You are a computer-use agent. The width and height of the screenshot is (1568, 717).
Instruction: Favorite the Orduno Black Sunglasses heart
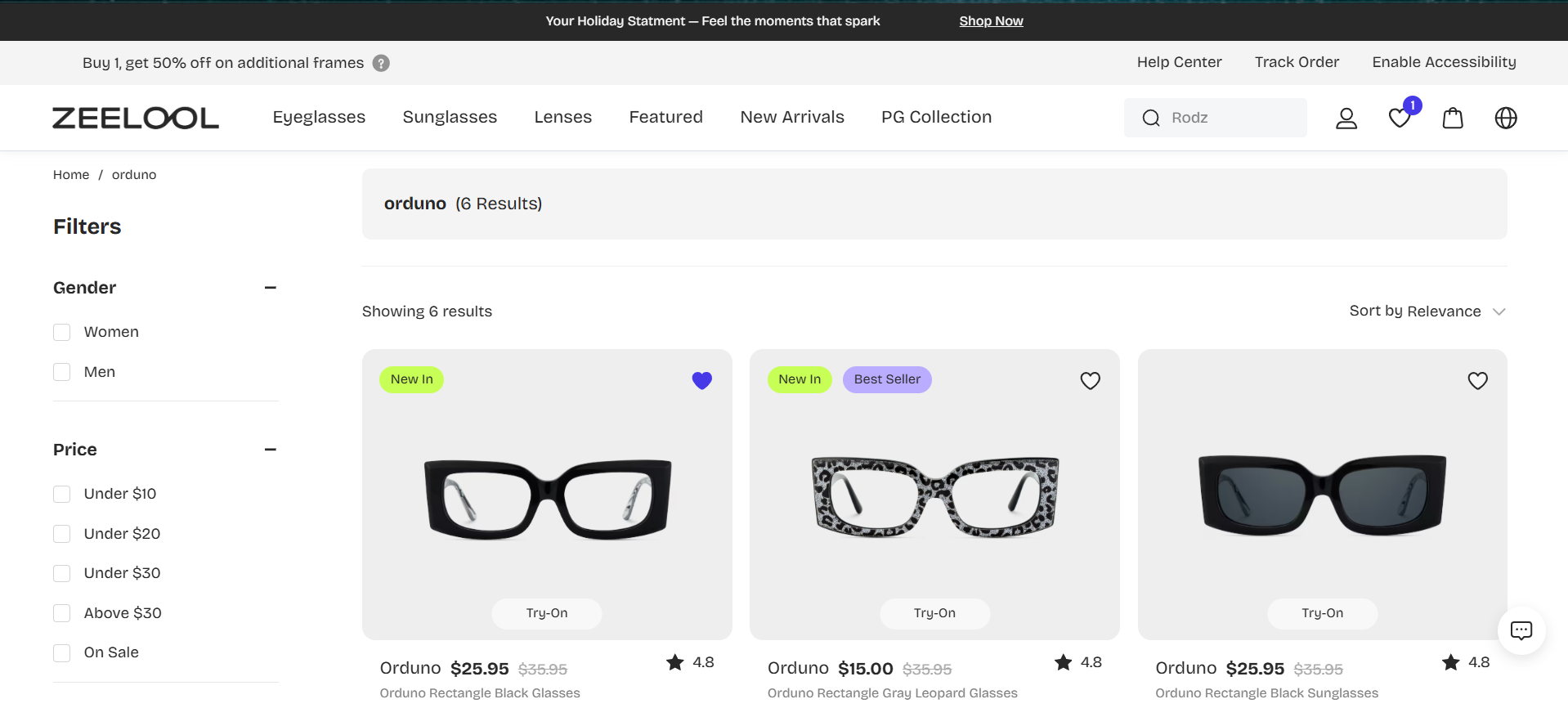[x=1477, y=380]
